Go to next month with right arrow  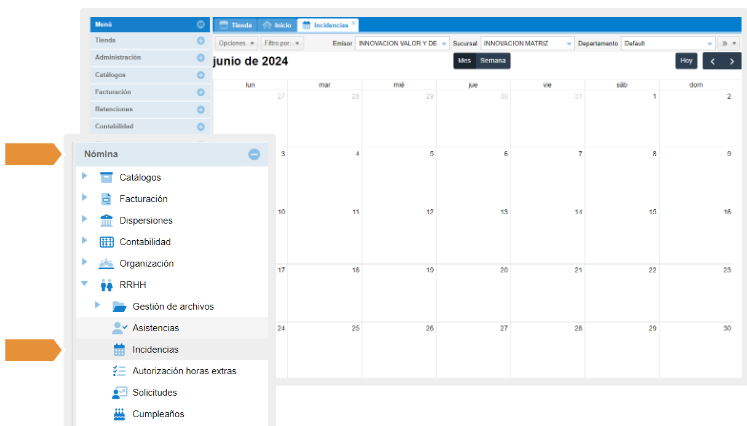click(732, 61)
